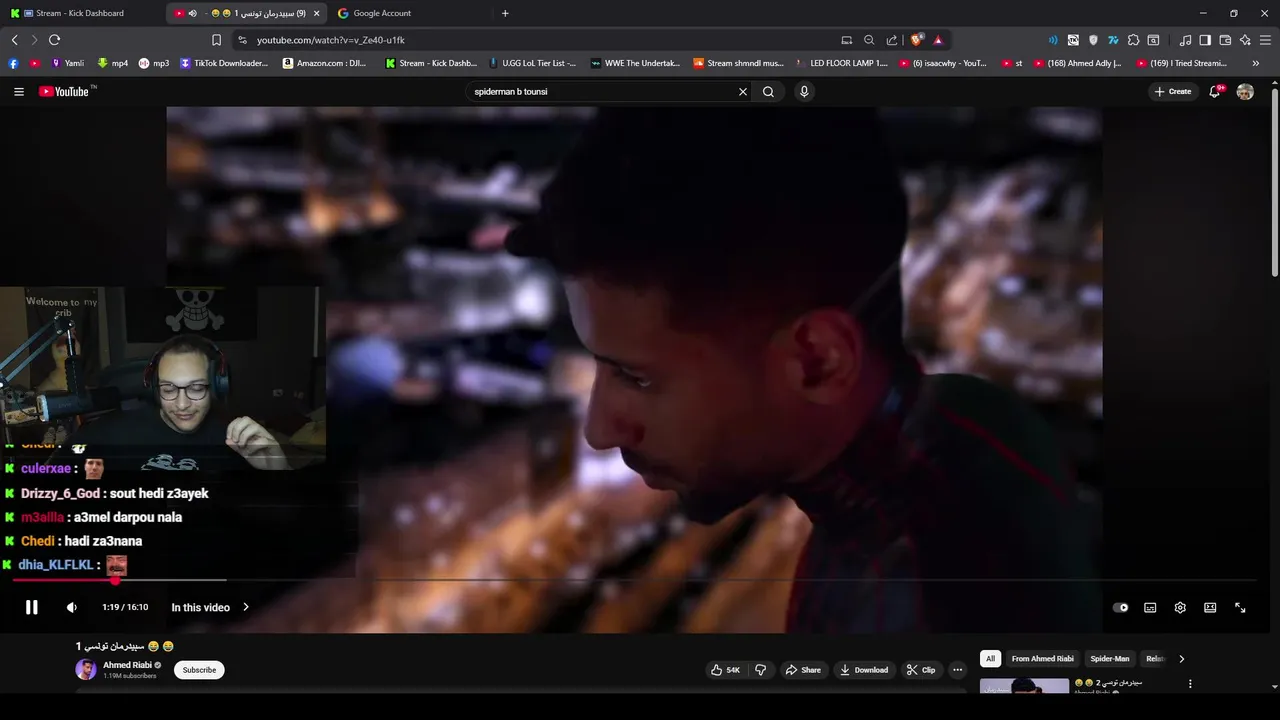Show more filter chips with arrow

point(1181,659)
